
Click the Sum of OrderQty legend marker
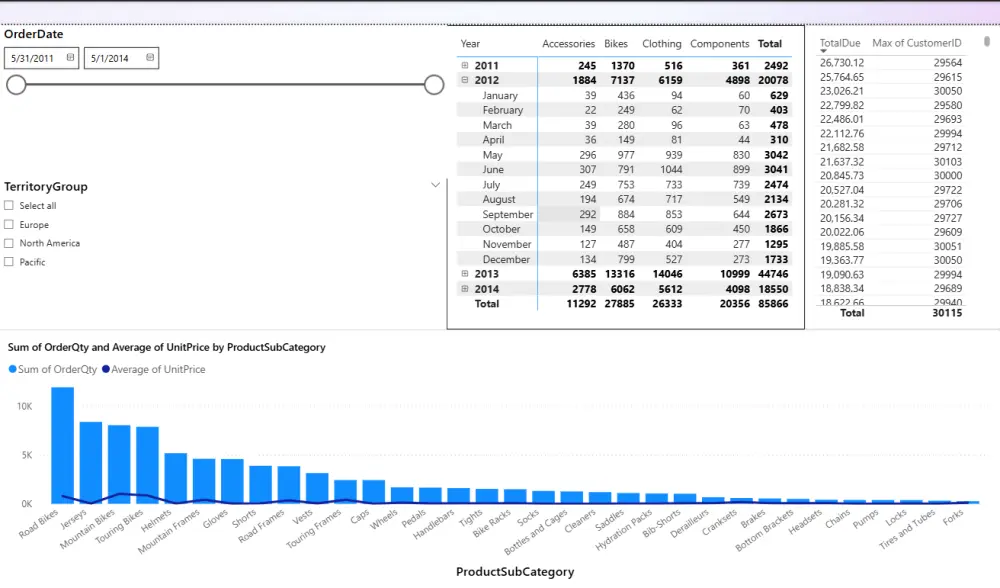pyautogui.click(x=12, y=369)
